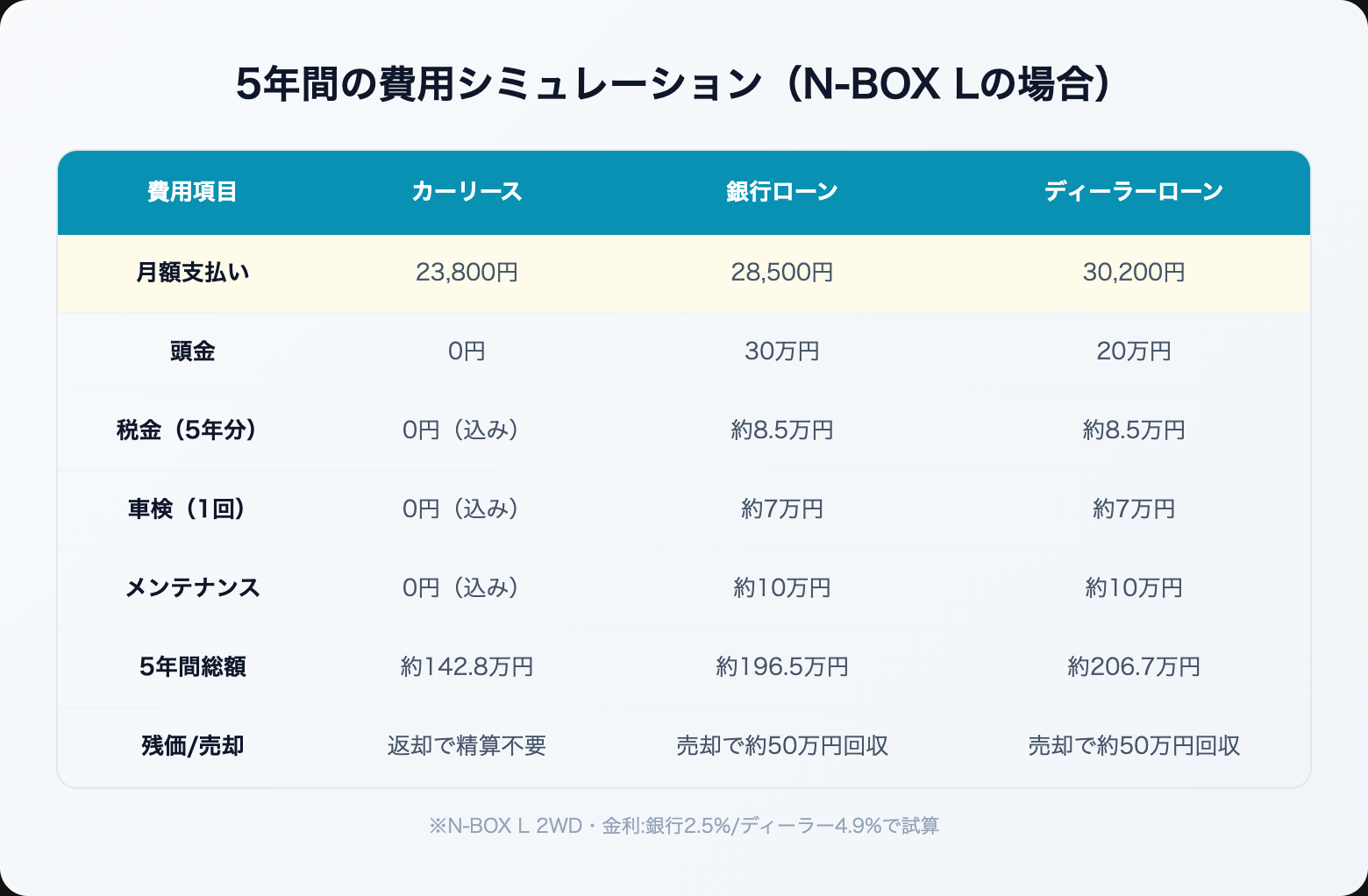Click the 23,800円 car lease monthly cell
1368x896 pixels.
pyautogui.click(x=467, y=273)
